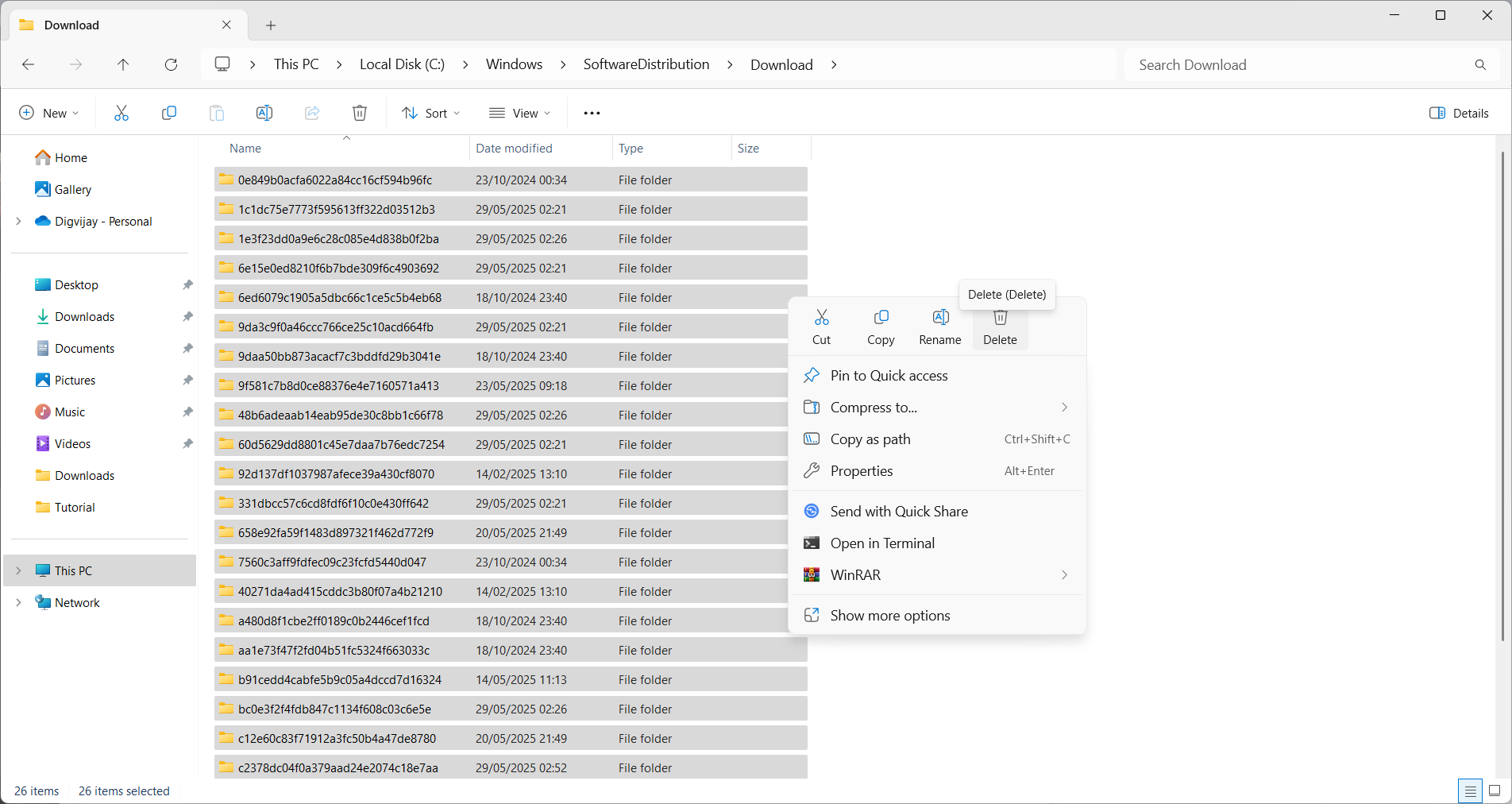Toggle the Details pane

tap(1459, 113)
